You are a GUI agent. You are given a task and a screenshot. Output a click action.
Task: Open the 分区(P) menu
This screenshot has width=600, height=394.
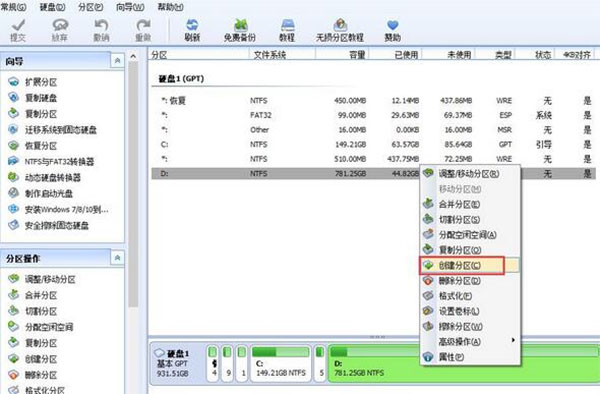(x=91, y=7)
